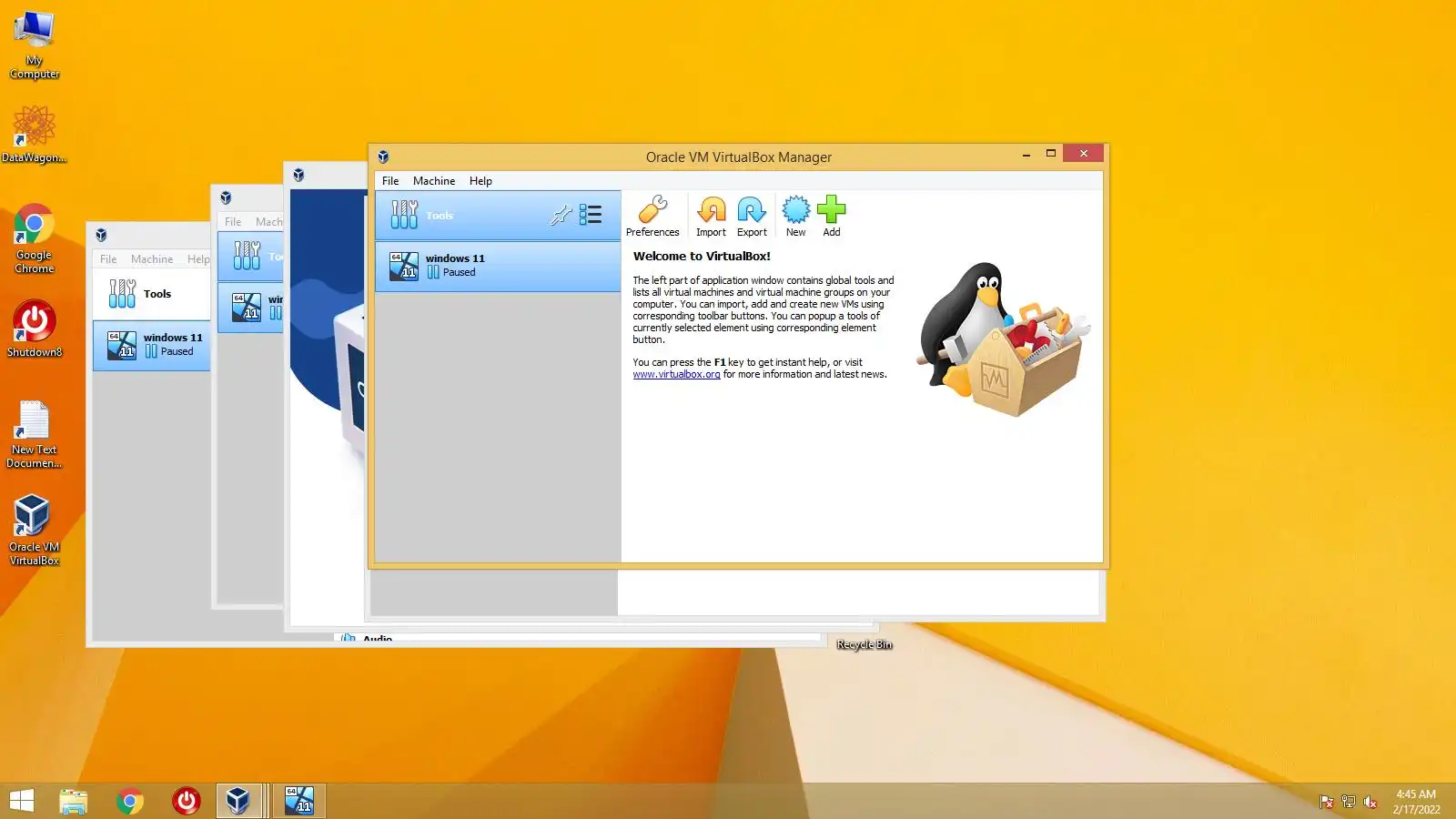Open the Tools list menu icon beside the pin
Image resolution: width=1456 pixels, height=819 pixels.
(591, 215)
